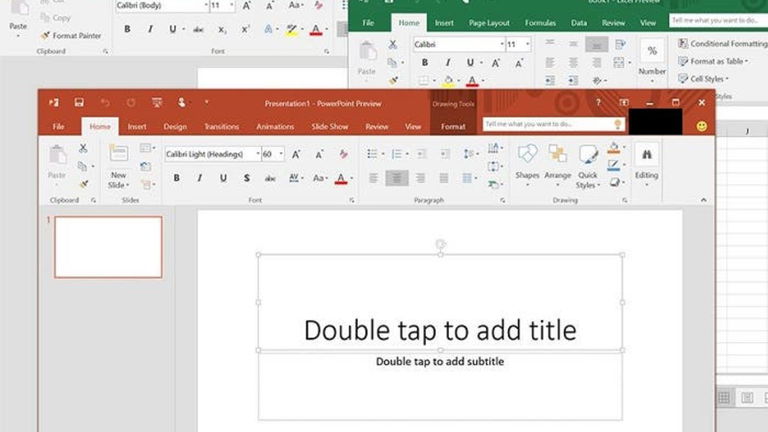Click Paste button in PowerPoint

point(57,166)
